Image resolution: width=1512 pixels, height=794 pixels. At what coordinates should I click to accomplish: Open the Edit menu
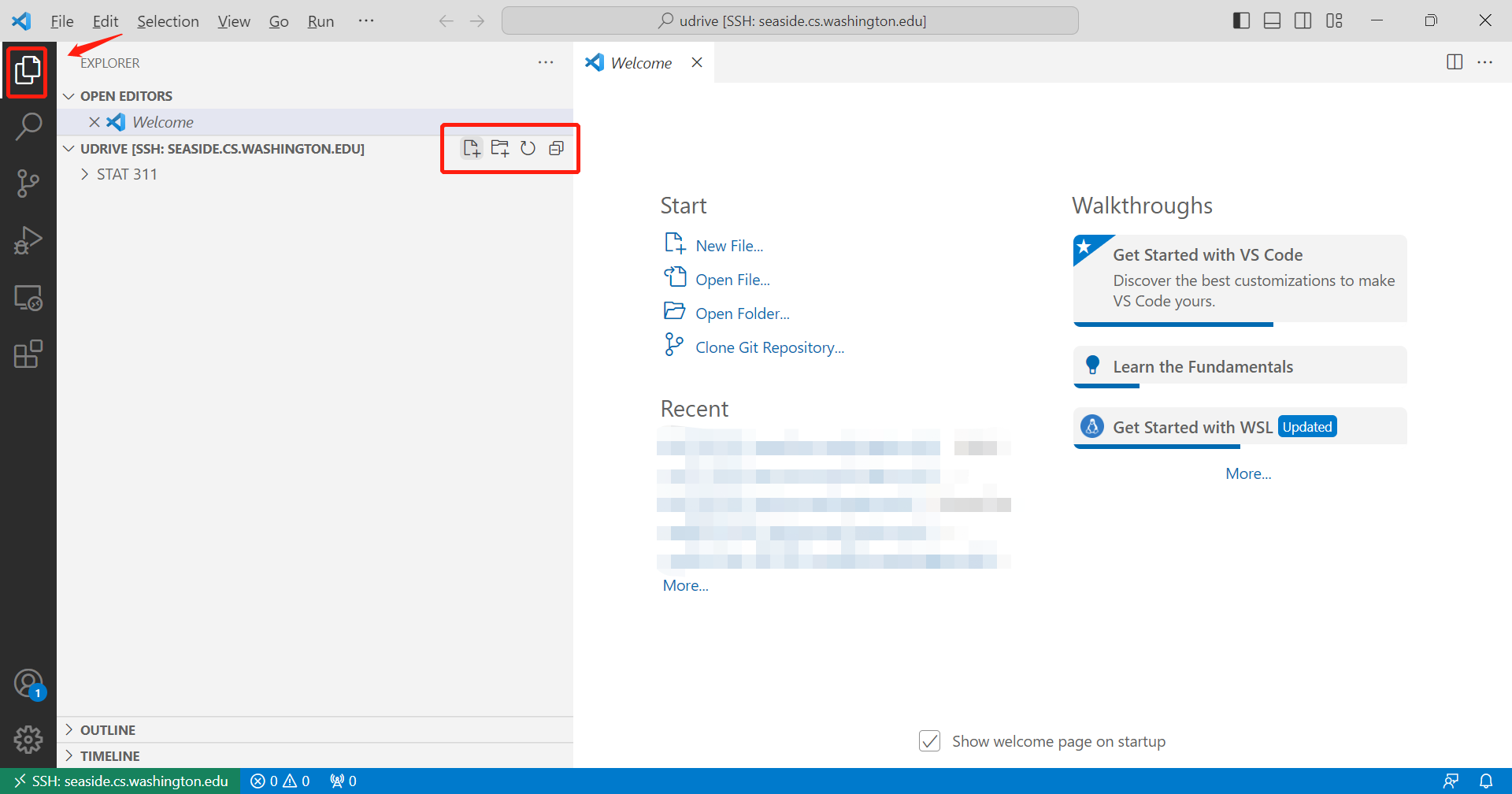point(106,21)
